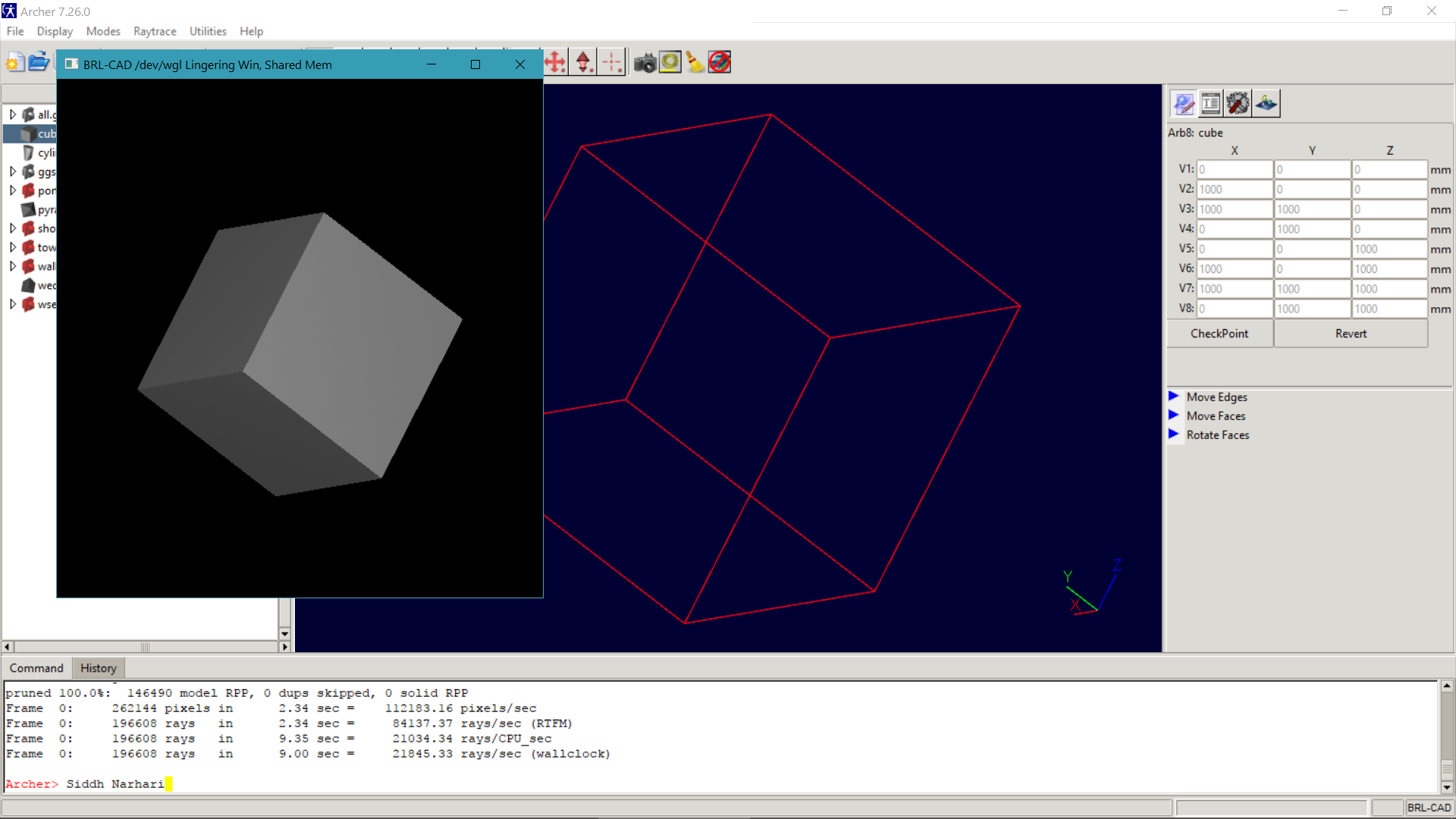
Task: Click the V2 X coordinate field
Action: (1235, 189)
